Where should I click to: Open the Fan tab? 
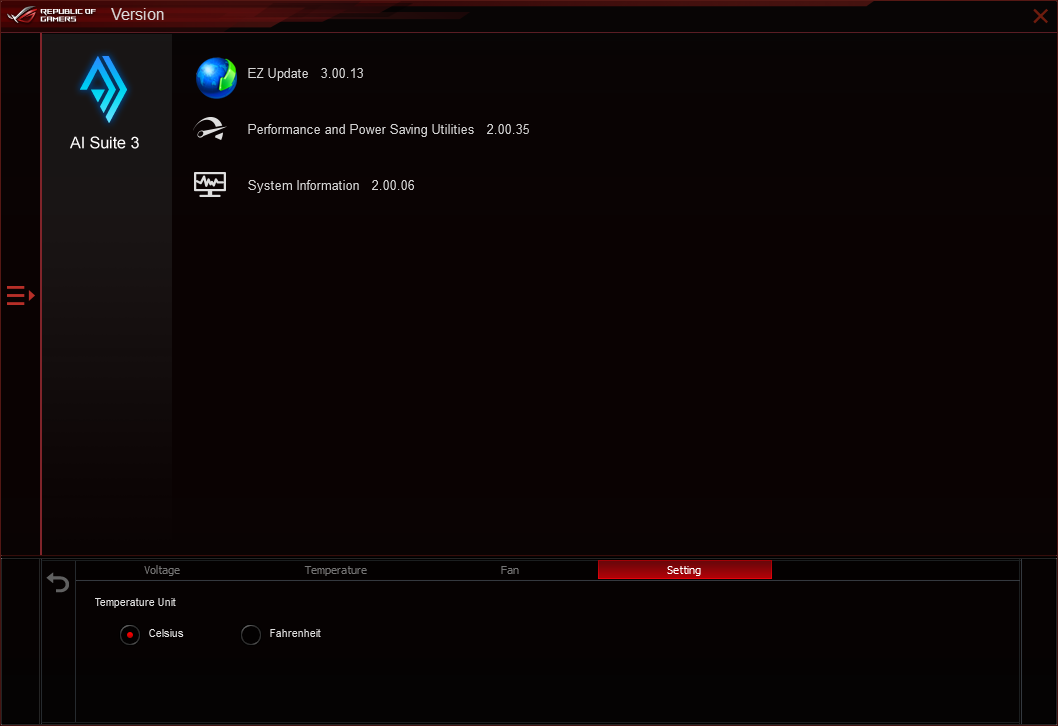click(510, 570)
